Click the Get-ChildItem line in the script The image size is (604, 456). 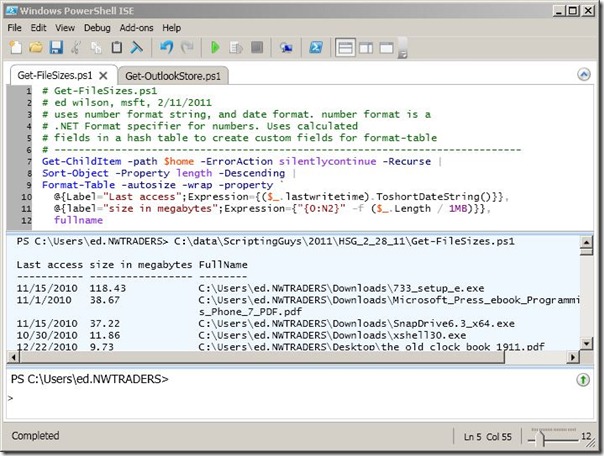pos(242,161)
